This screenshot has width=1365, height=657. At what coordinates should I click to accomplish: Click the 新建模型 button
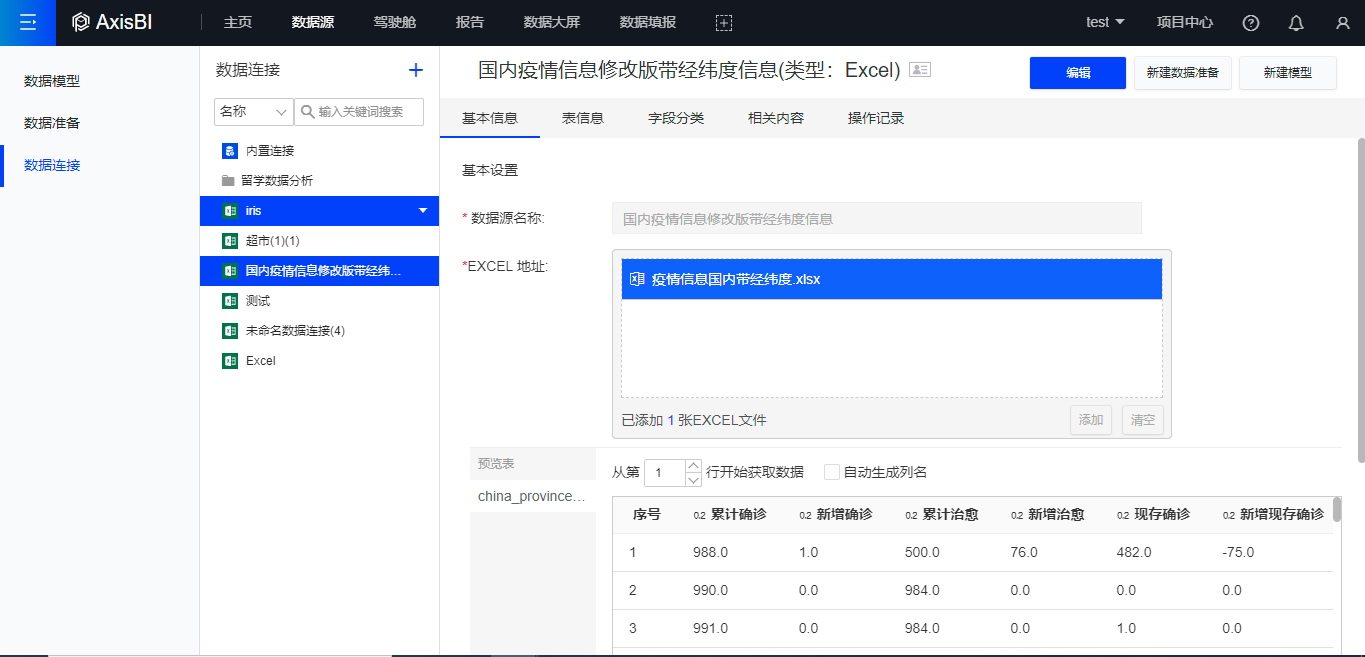(1287, 73)
